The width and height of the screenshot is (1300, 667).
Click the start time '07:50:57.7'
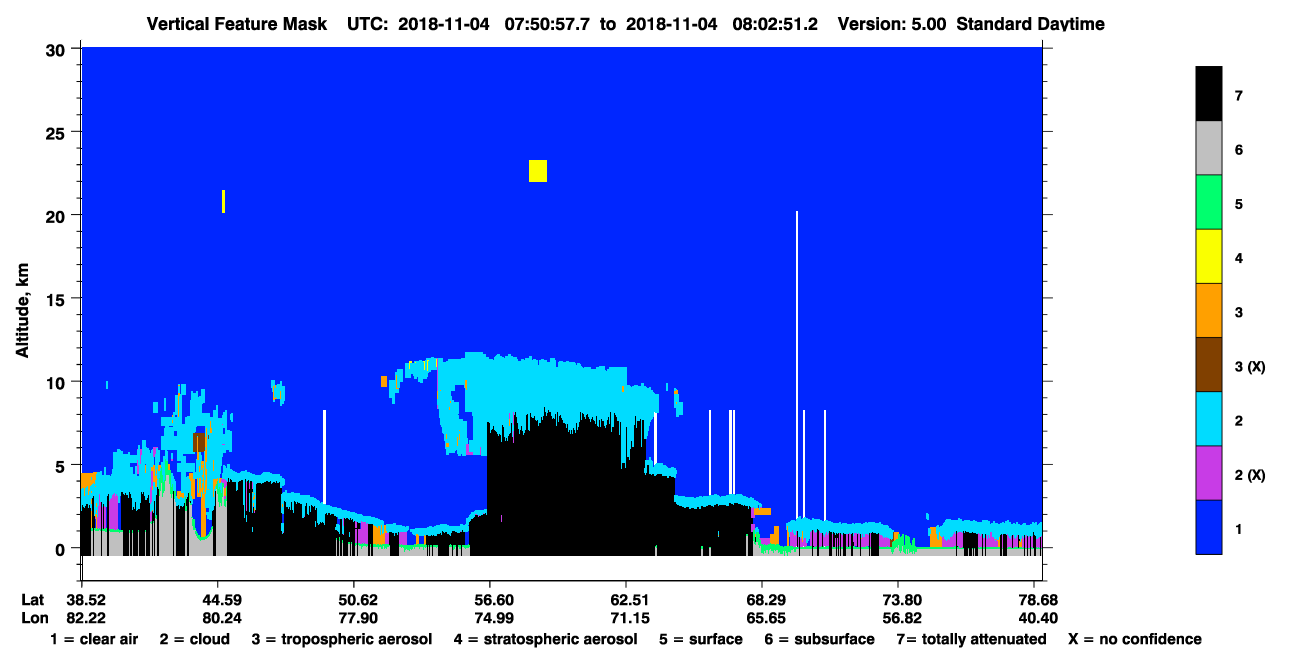click(x=546, y=24)
